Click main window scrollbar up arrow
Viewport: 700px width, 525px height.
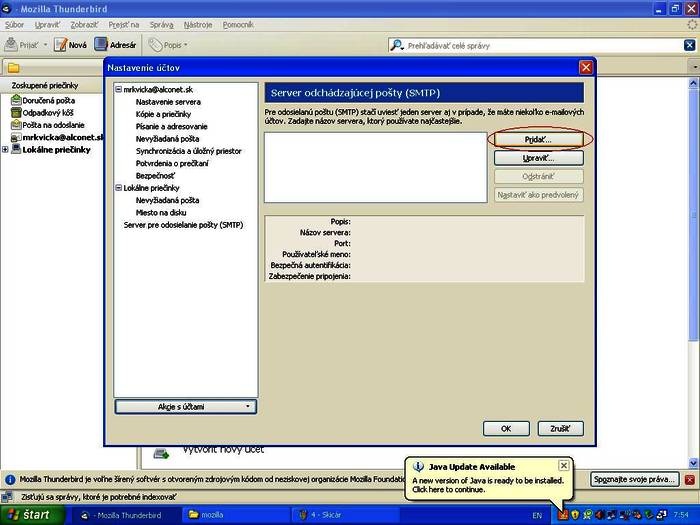[693, 83]
